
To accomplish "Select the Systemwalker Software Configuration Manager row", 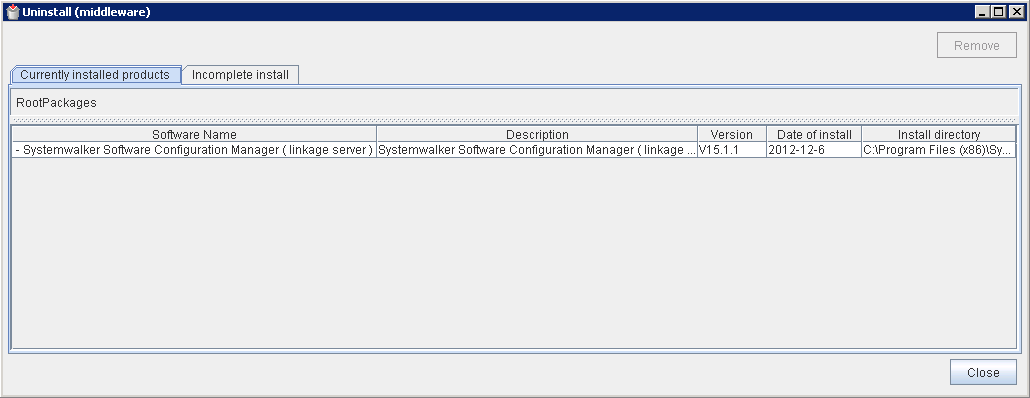I will (x=514, y=150).
